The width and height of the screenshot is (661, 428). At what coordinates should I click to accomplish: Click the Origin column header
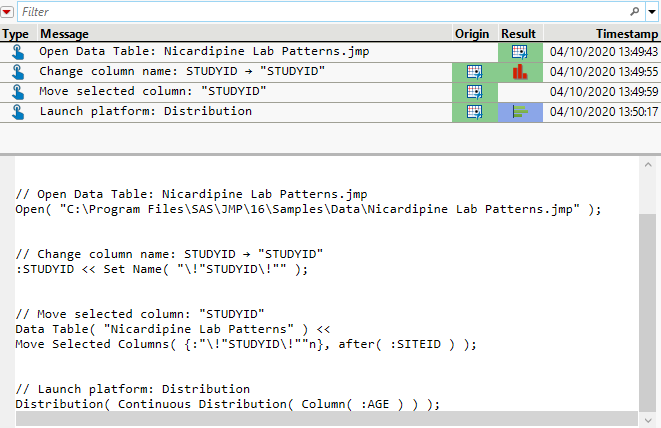[472, 34]
